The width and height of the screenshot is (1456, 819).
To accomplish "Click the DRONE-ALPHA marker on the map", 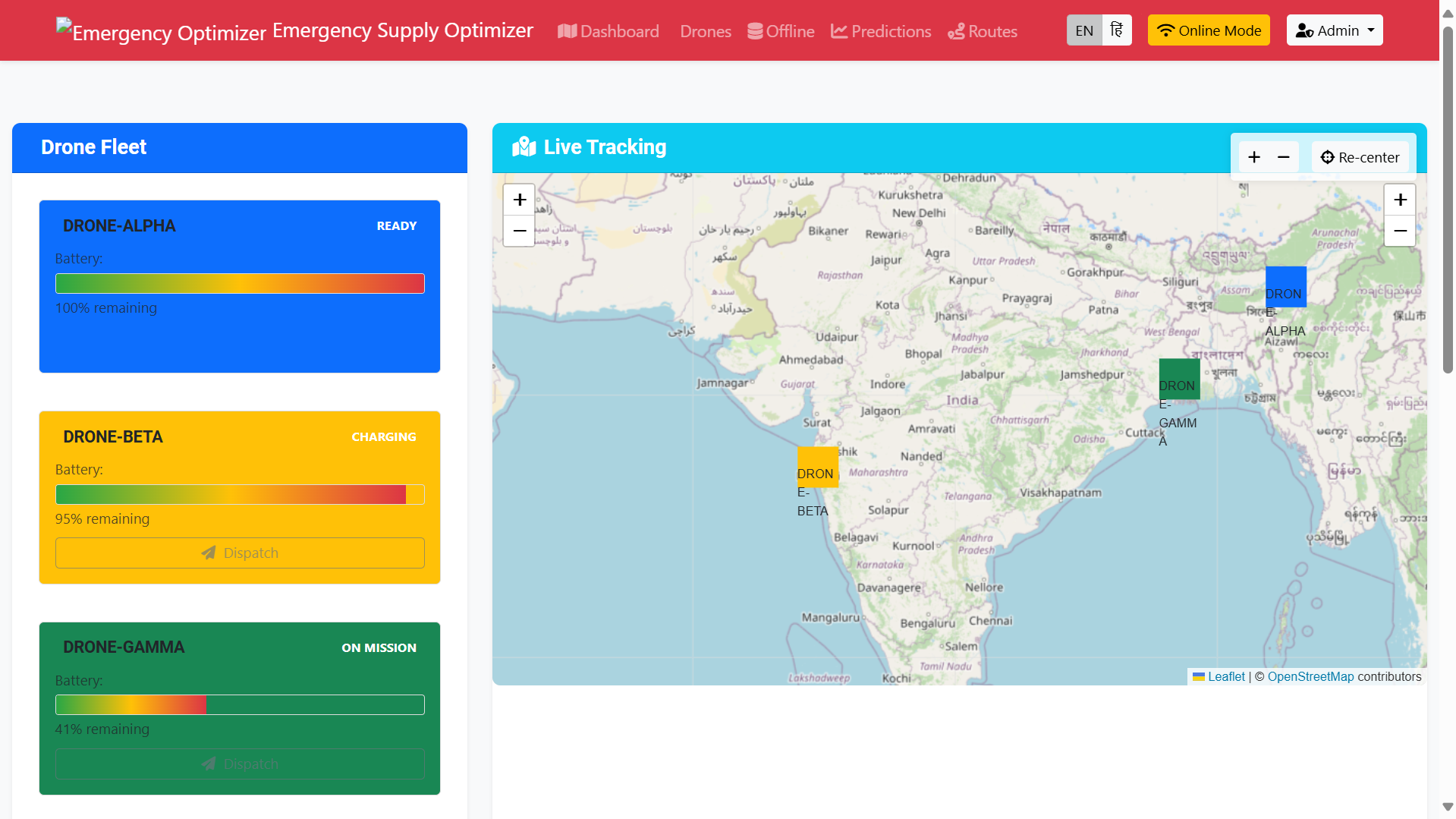I will (x=1285, y=287).
